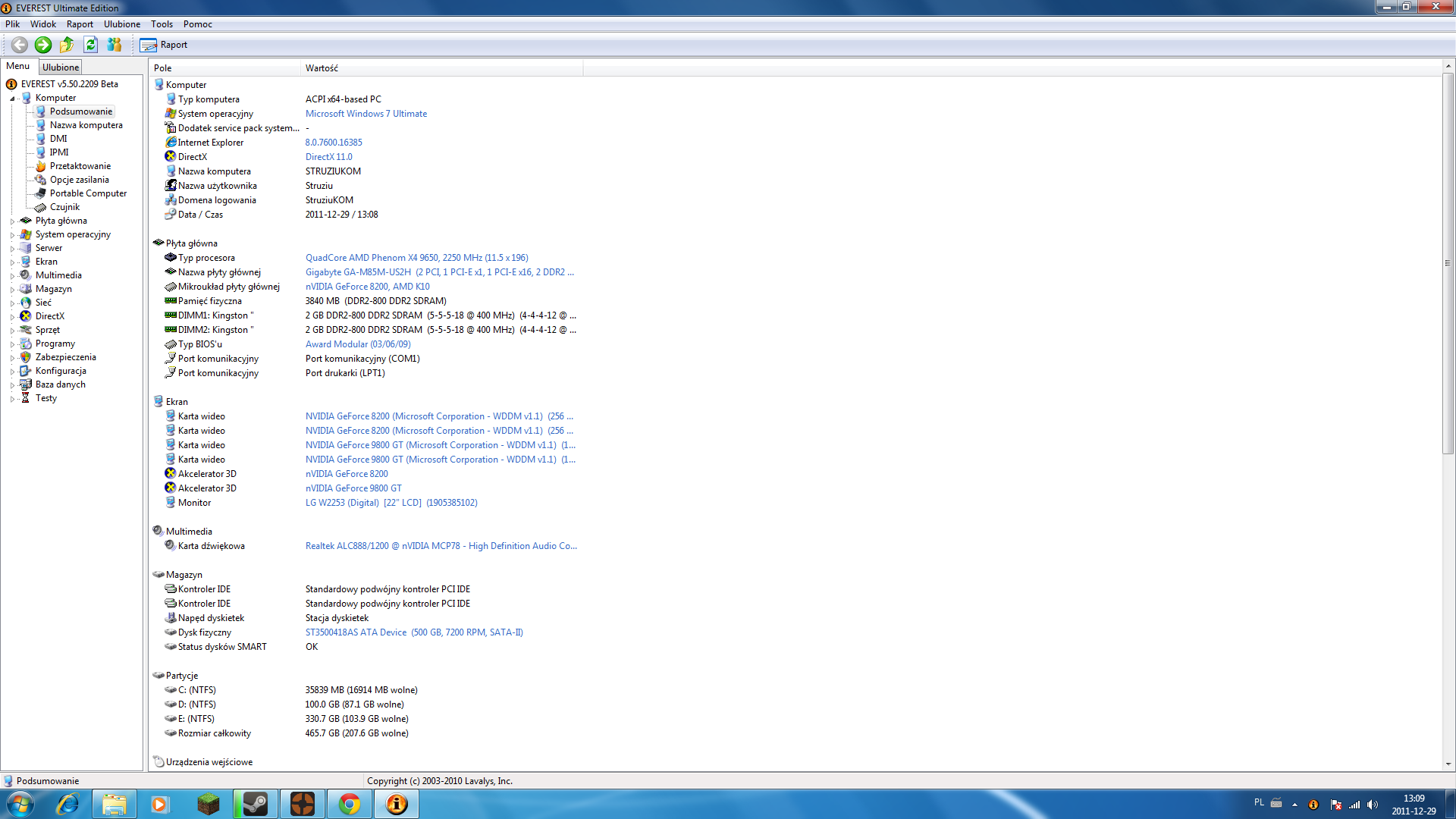Open the LG W2253 monitor link
Image resolution: width=1456 pixels, height=819 pixels.
tap(391, 503)
